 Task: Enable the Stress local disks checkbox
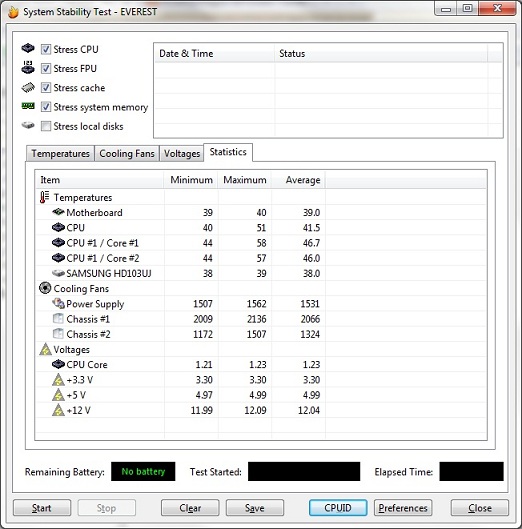click(46, 126)
